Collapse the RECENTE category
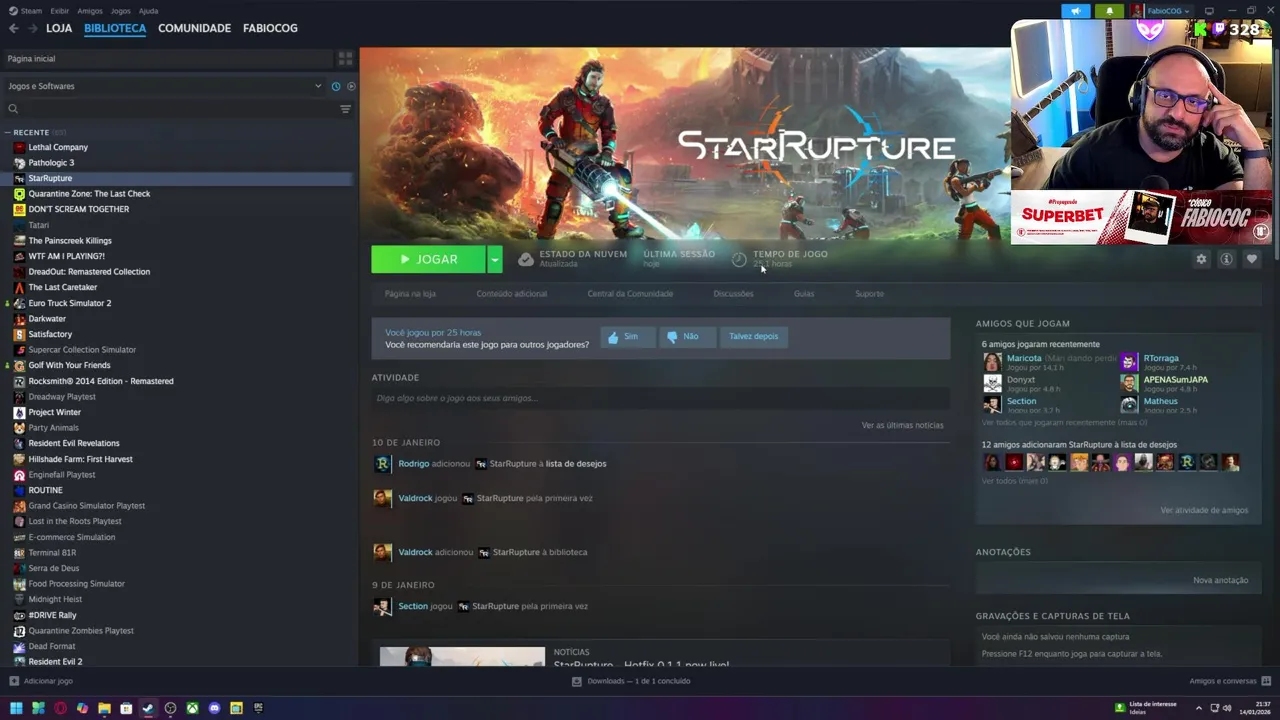 tap(7, 132)
